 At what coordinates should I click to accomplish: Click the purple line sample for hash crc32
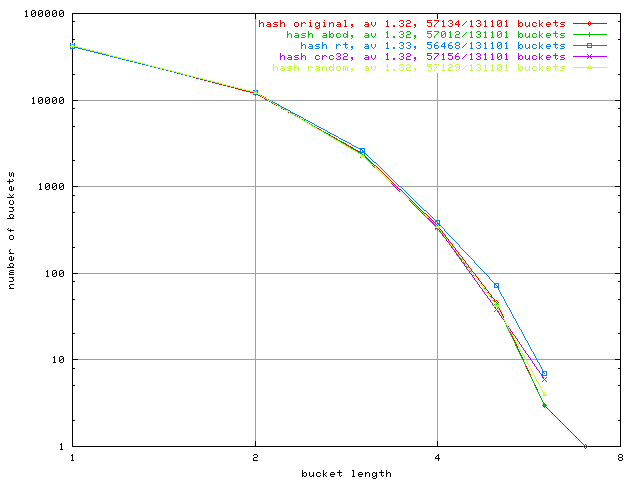tap(589, 57)
